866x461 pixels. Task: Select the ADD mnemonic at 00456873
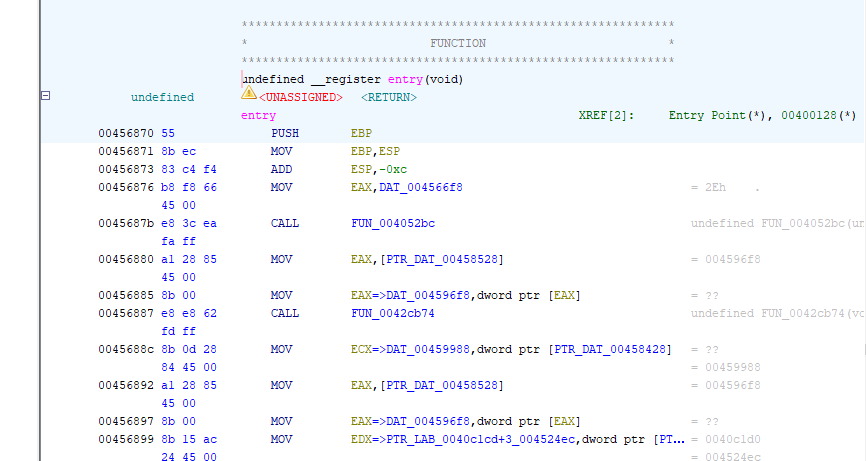point(281,169)
